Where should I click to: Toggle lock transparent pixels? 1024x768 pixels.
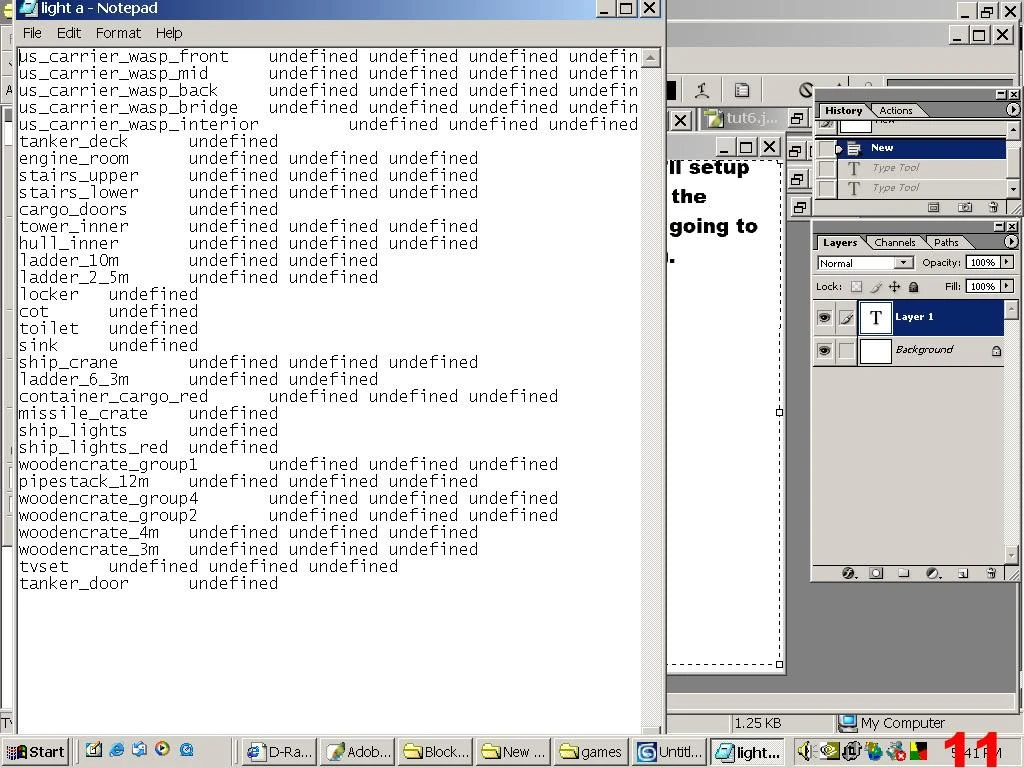point(856,286)
